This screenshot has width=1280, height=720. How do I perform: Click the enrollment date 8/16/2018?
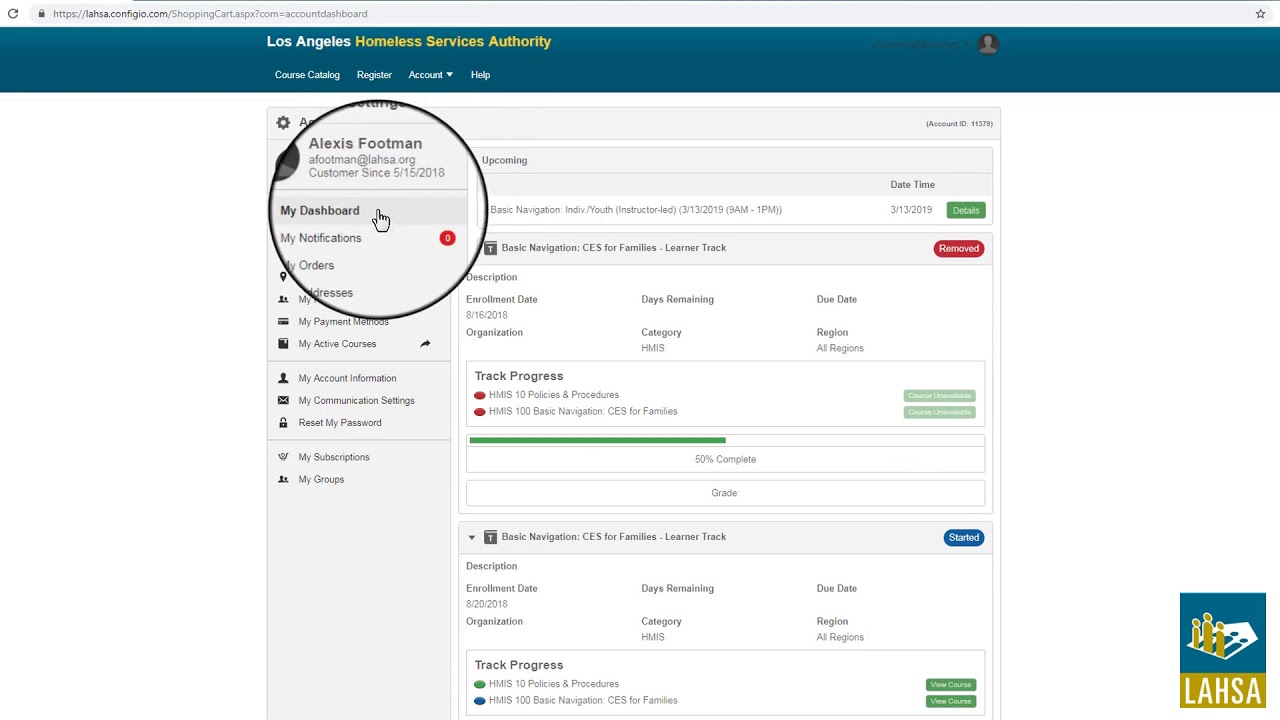[487, 315]
